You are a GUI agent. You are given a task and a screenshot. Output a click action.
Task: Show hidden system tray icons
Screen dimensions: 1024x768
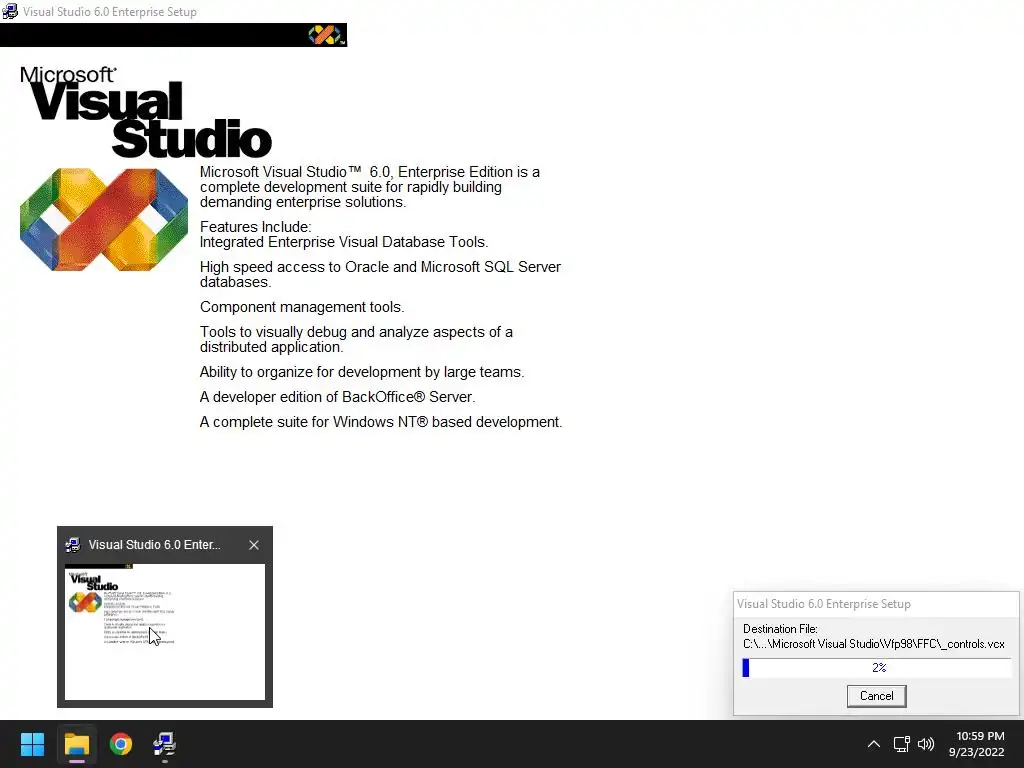873,744
